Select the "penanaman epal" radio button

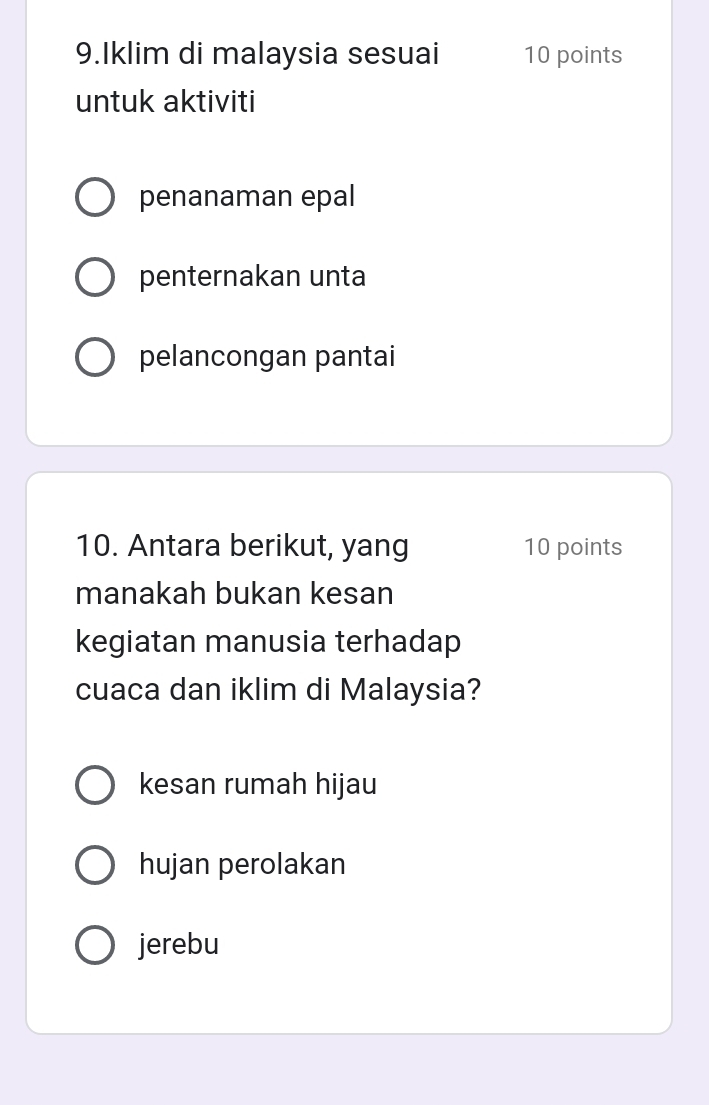95,198
